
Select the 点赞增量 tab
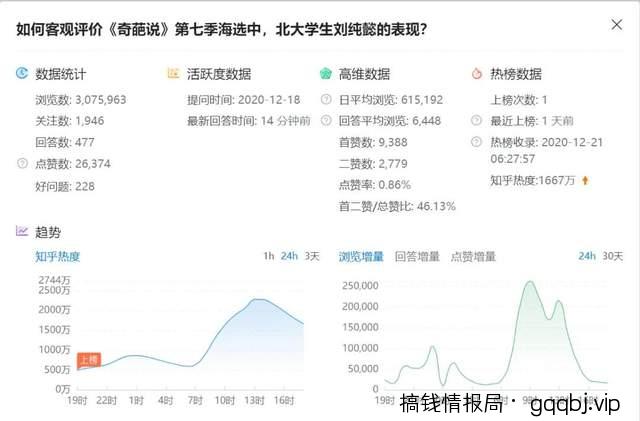point(473,256)
